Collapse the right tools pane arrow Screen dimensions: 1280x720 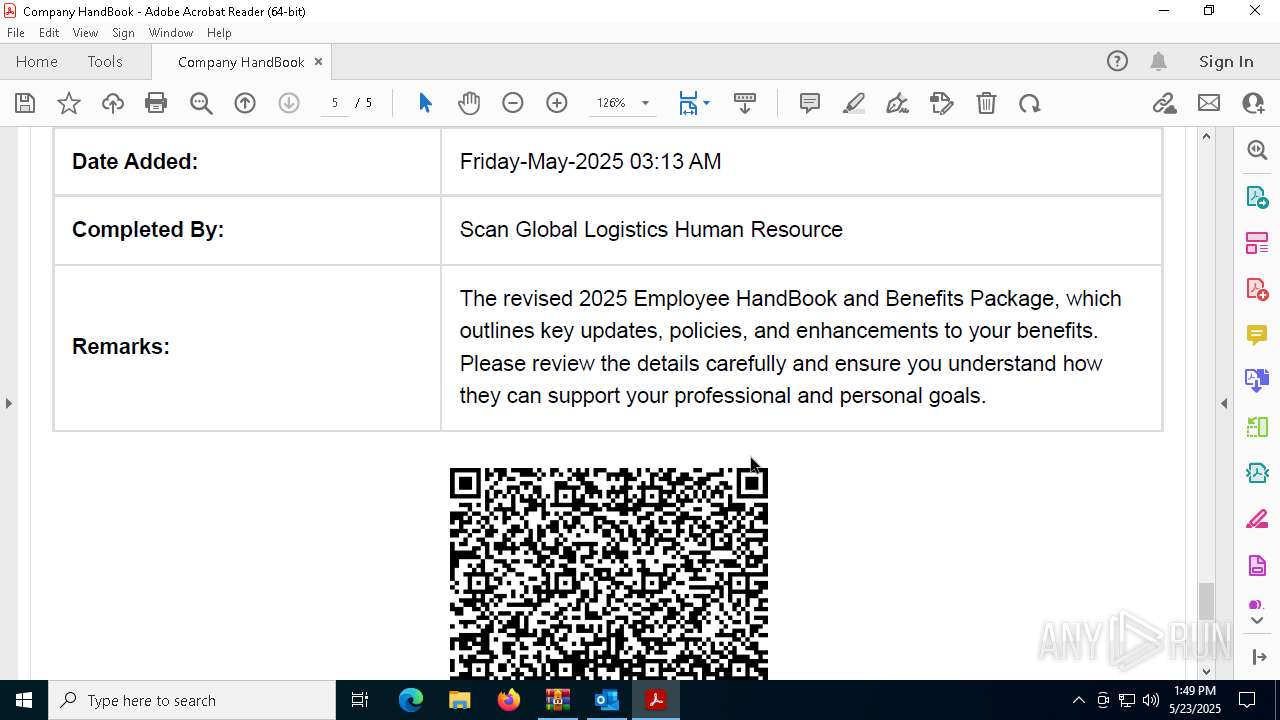(x=1224, y=403)
